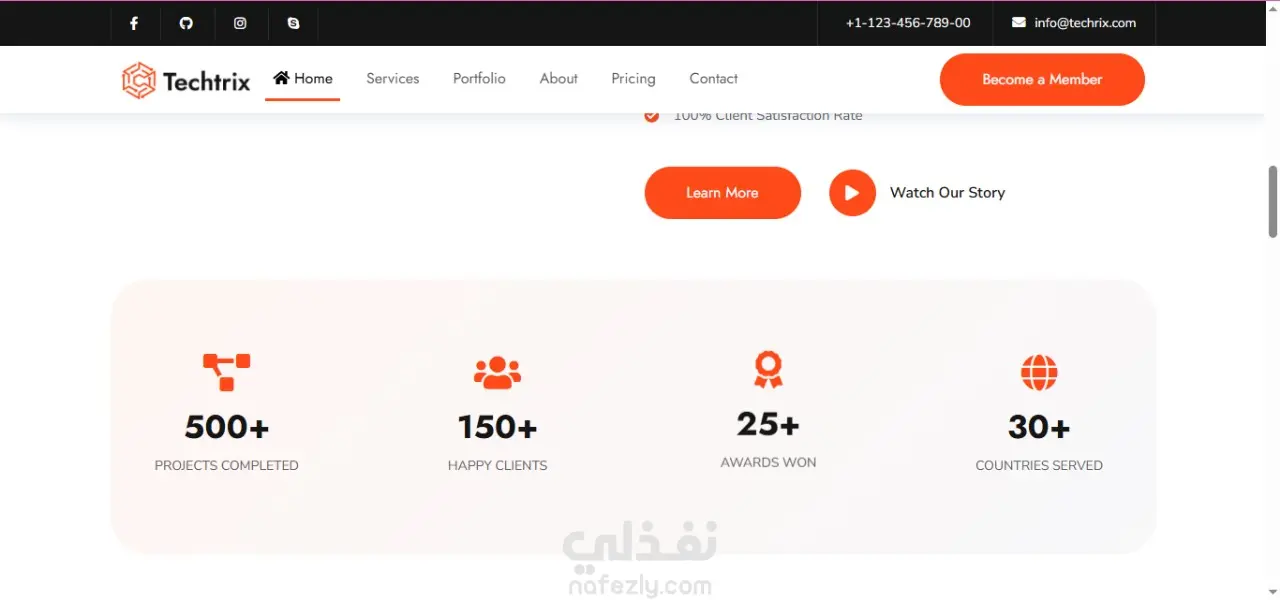
Task: Open the Instagram social icon
Action: pyautogui.click(x=240, y=23)
